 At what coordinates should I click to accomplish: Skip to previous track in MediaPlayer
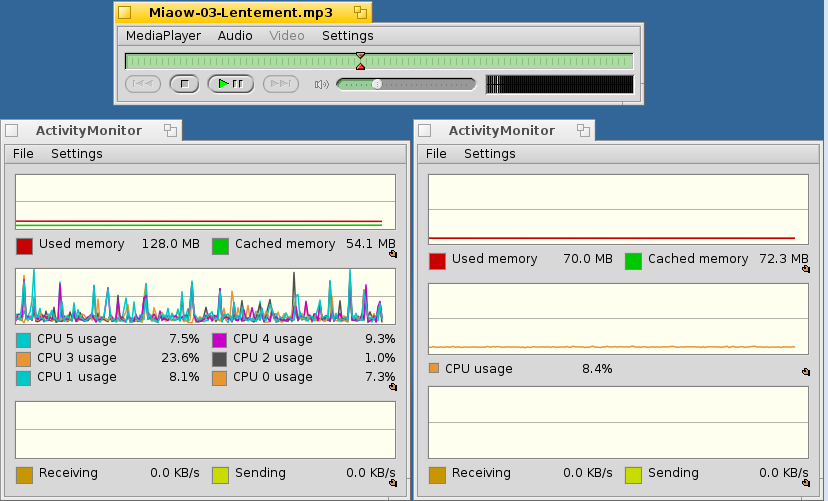(x=143, y=84)
